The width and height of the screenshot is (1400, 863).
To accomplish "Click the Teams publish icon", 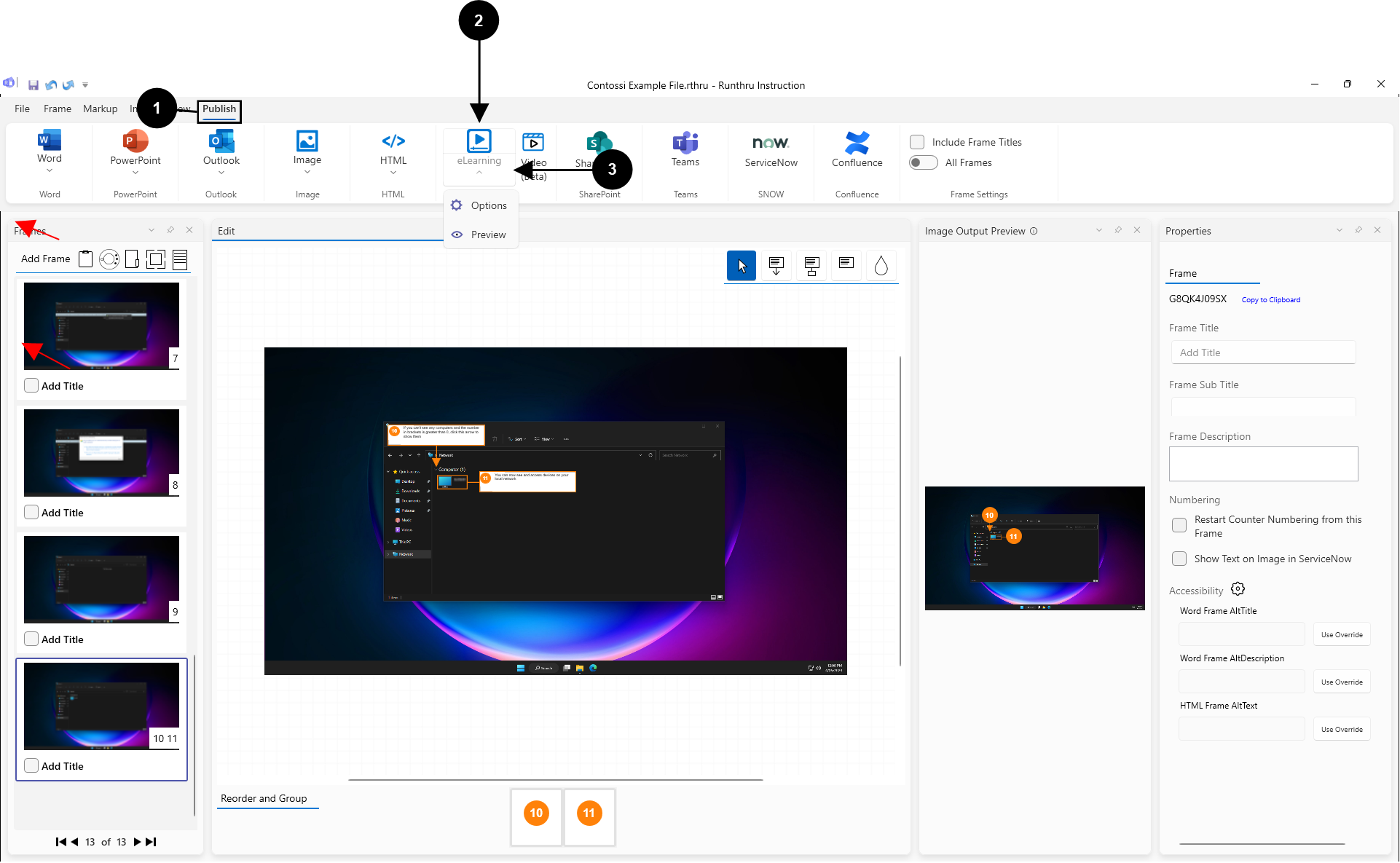I will (685, 143).
